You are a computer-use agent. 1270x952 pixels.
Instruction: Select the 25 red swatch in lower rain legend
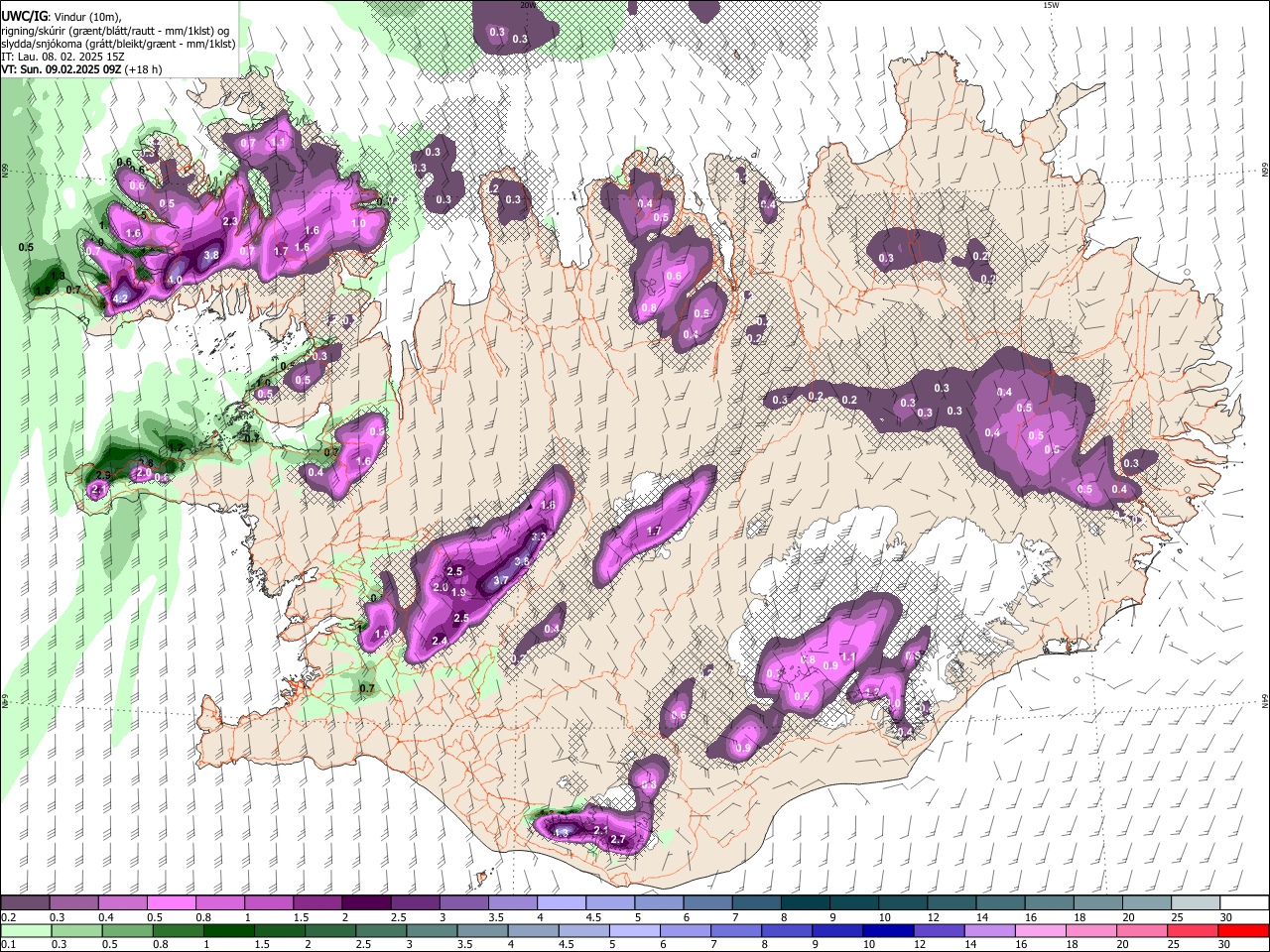pyautogui.click(x=1193, y=930)
